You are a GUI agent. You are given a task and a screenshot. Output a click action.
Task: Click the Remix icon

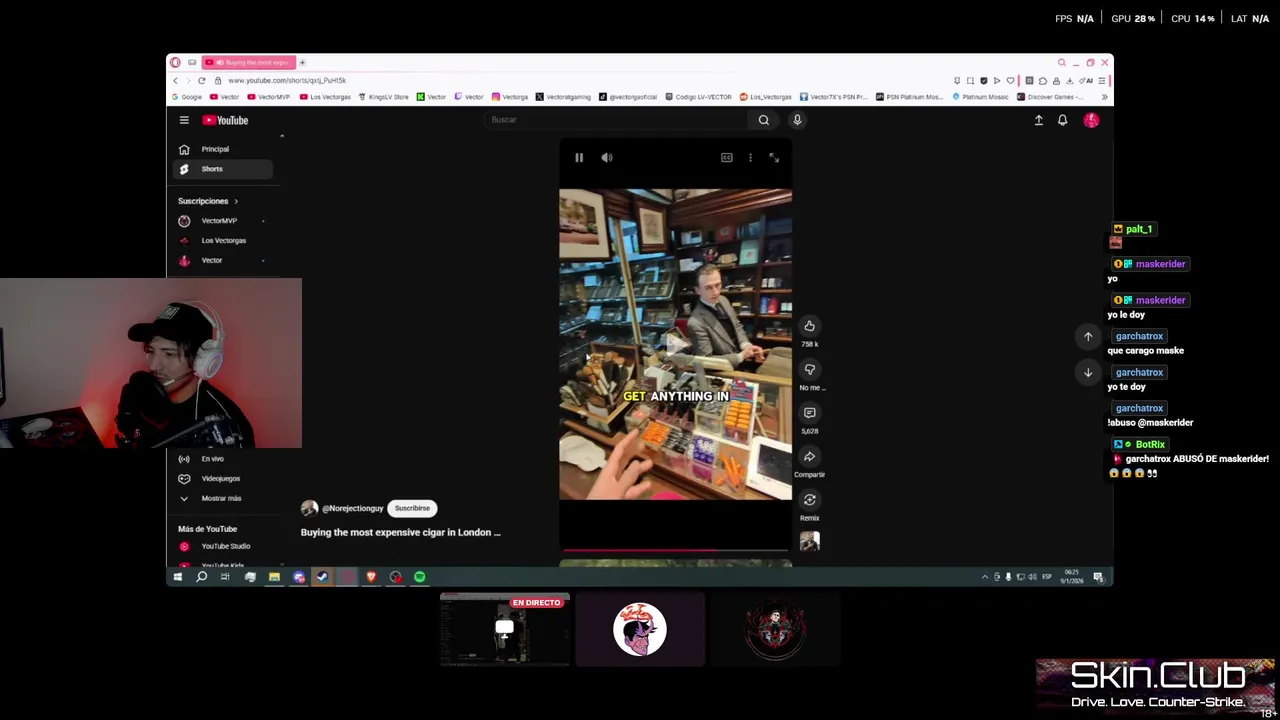(x=810, y=500)
